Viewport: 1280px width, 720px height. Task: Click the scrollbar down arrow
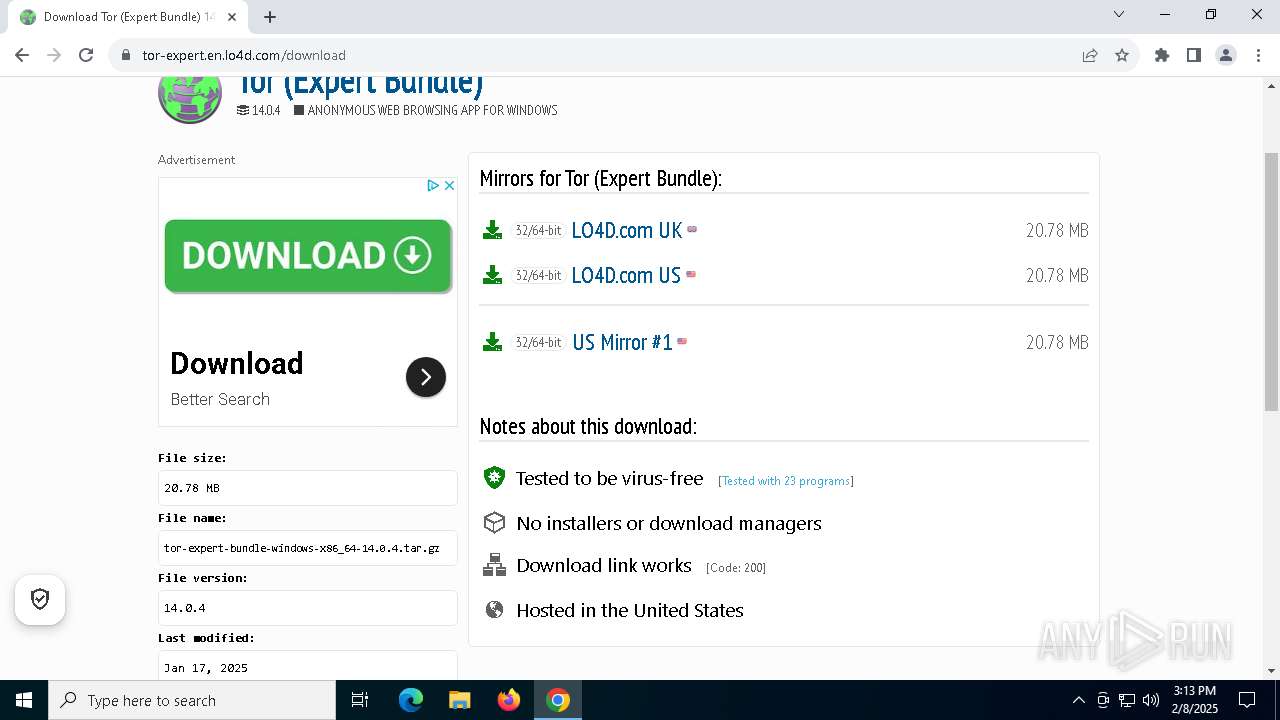point(1271,671)
